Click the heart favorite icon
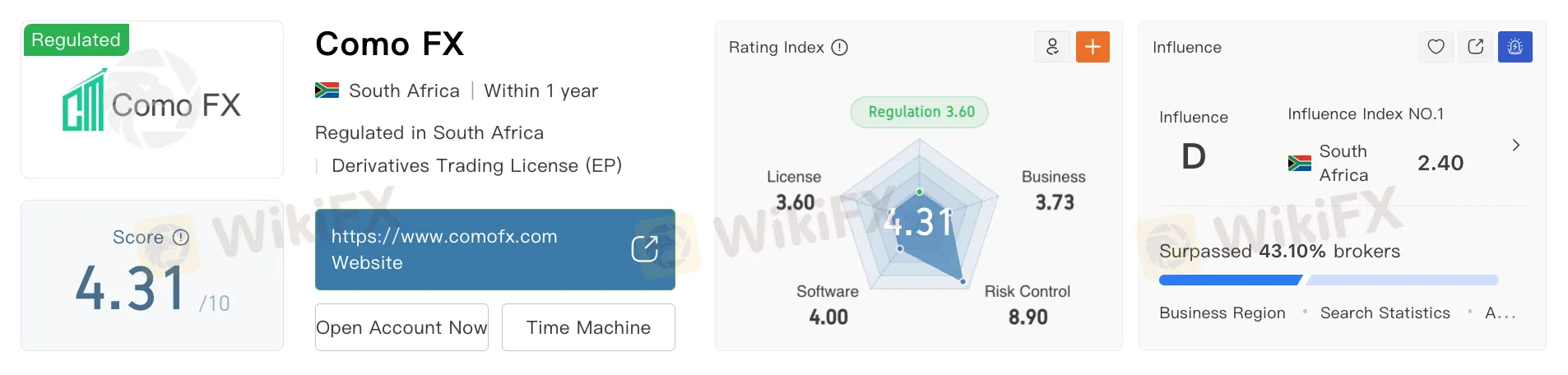The height and width of the screenshot is (375, 1568). click(x=1436, y=47)
